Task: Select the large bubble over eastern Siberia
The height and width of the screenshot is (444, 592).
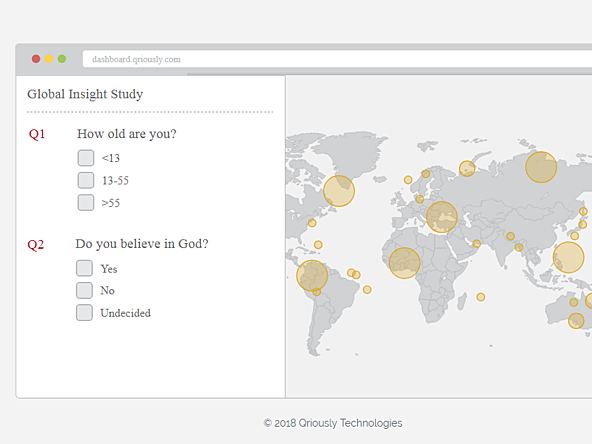Action: tap(541, 167)
